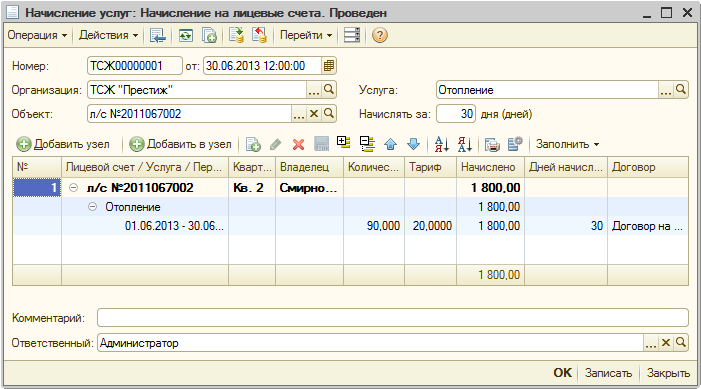Open the Перейти dropdown menu
The height and width of the screenshot is (389, 701).
(306, 35)
